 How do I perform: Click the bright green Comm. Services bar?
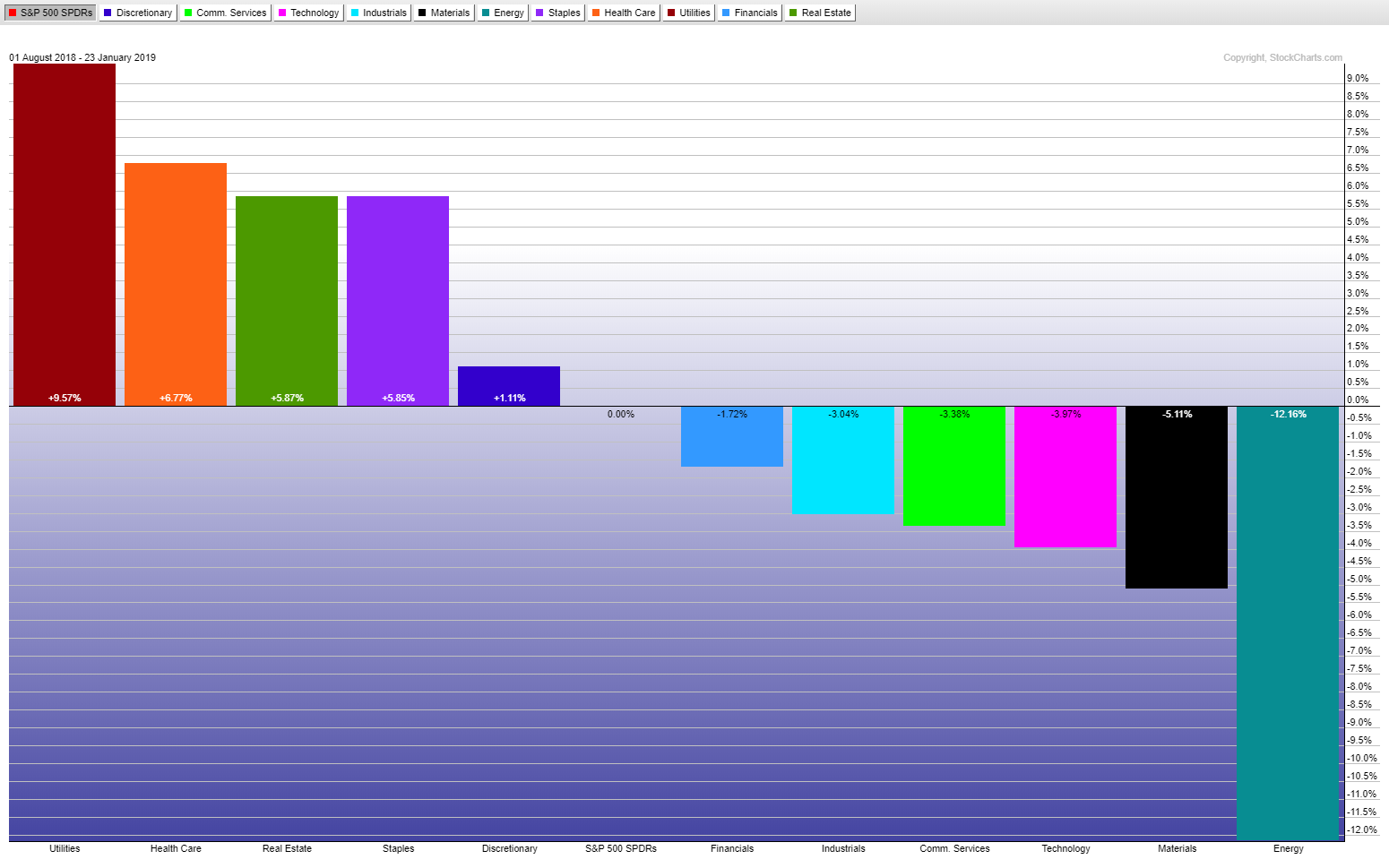pyautogui.click(x=954, y=466)
